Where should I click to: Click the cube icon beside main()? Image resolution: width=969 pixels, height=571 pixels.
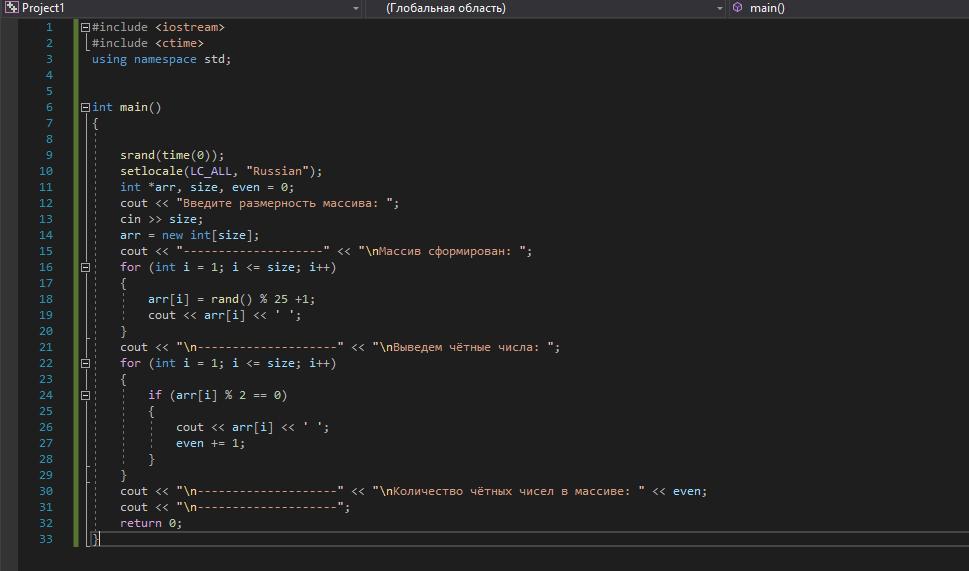pyautogui.click(x=737, y=7)
